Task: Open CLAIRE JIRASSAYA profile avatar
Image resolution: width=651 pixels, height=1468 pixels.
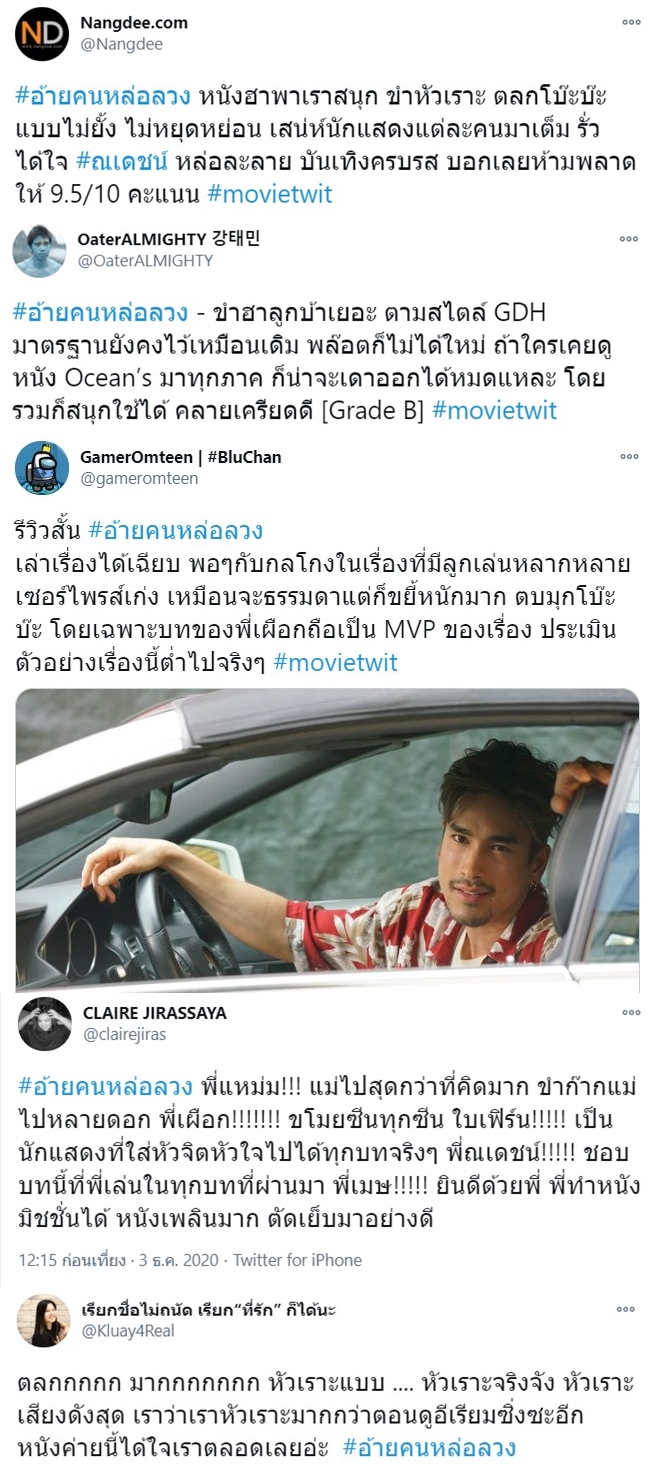Action: pos(44,1023)
